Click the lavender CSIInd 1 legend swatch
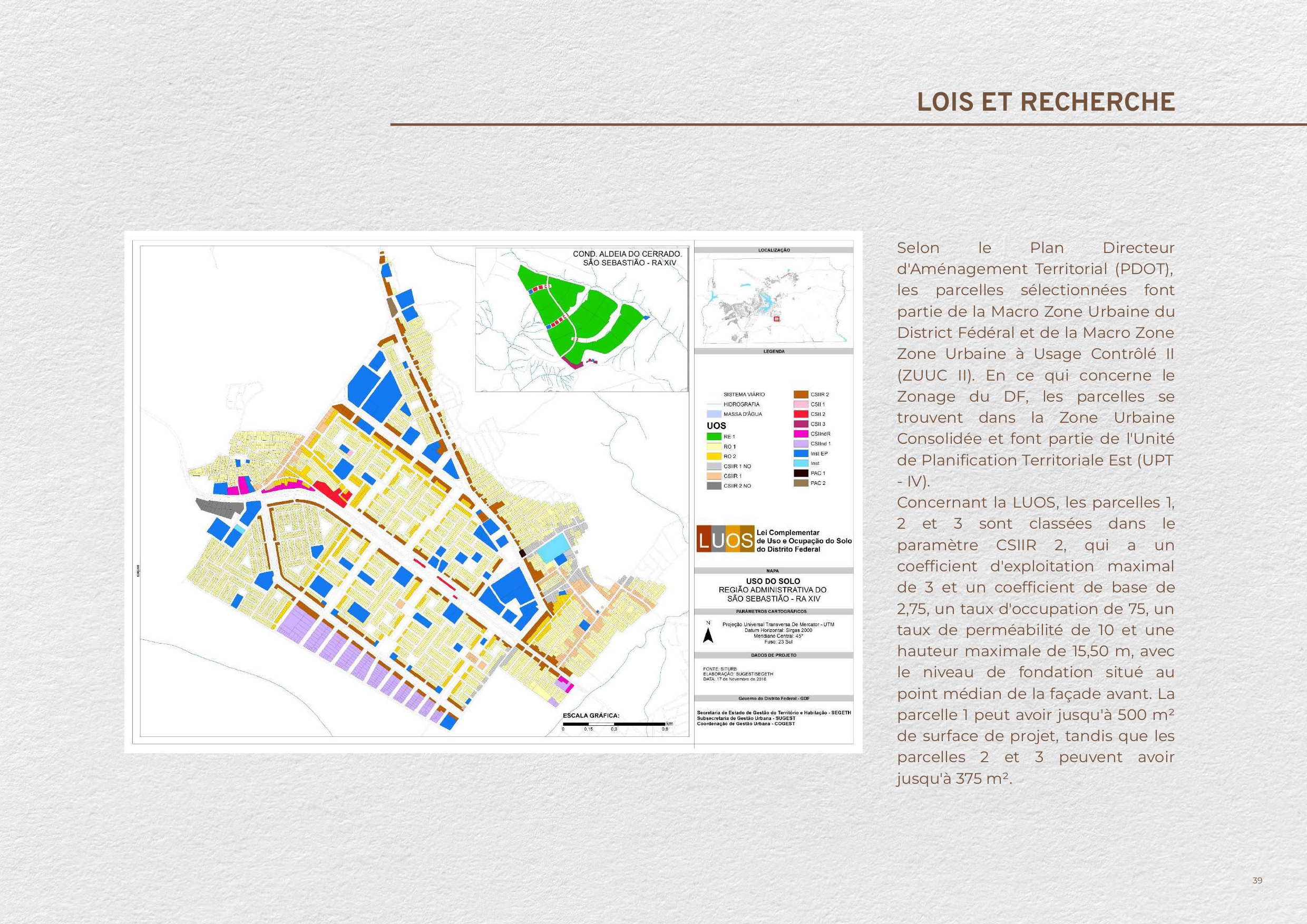 pos(801,443)
